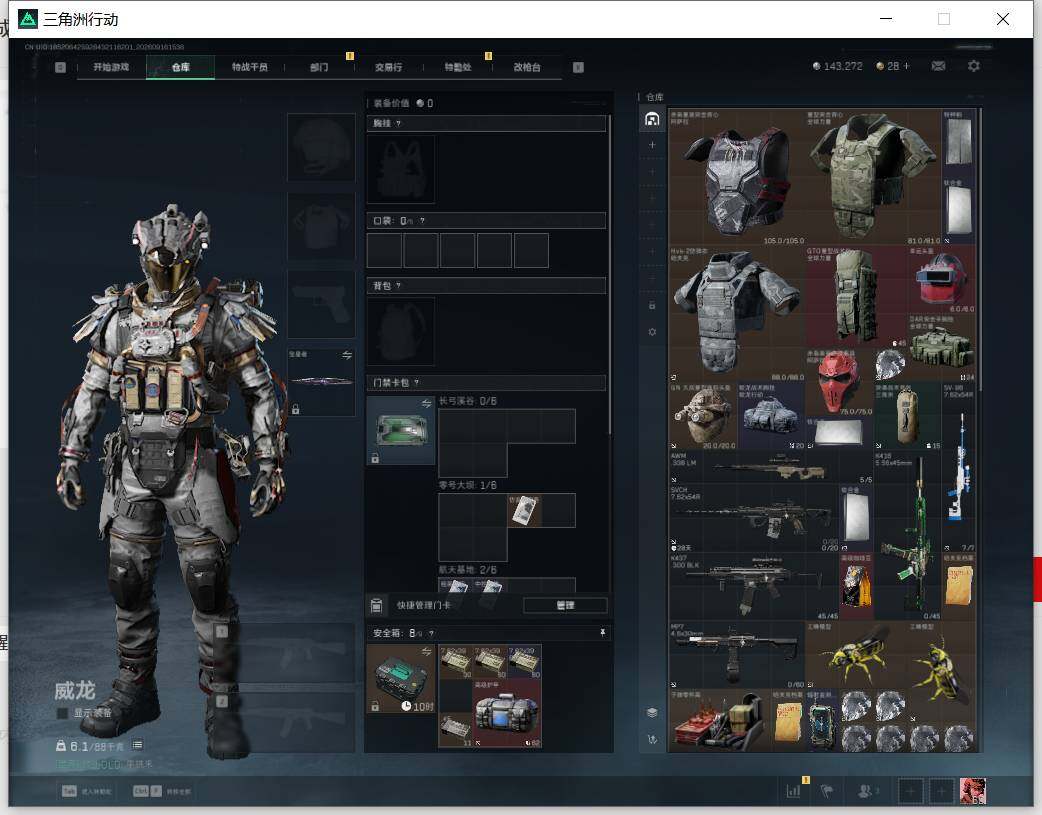
Task: Select the empty primary weapon slot 1
Action: (x=286, y=653)
